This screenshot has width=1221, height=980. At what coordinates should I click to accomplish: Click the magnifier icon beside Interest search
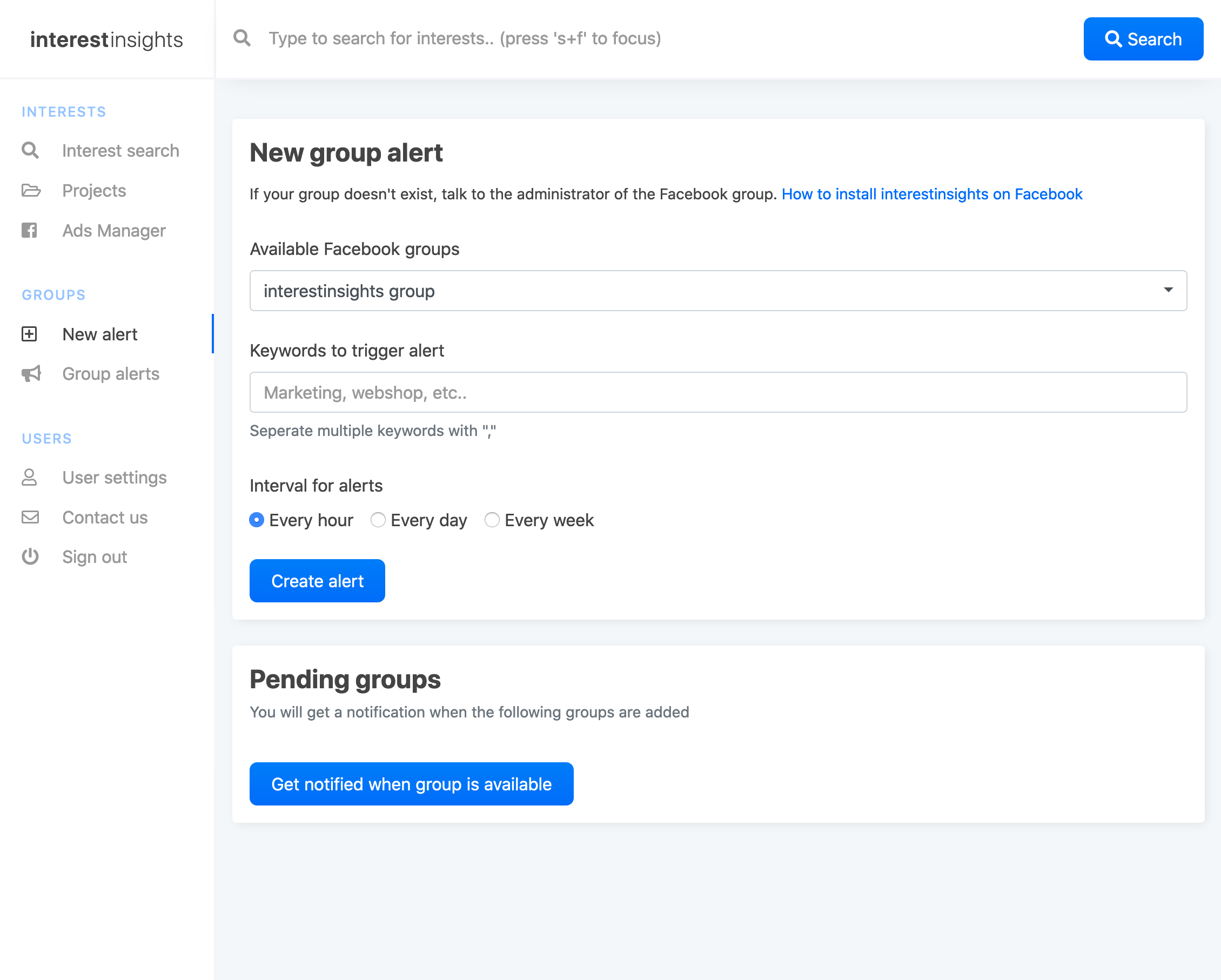pos(30,151)
